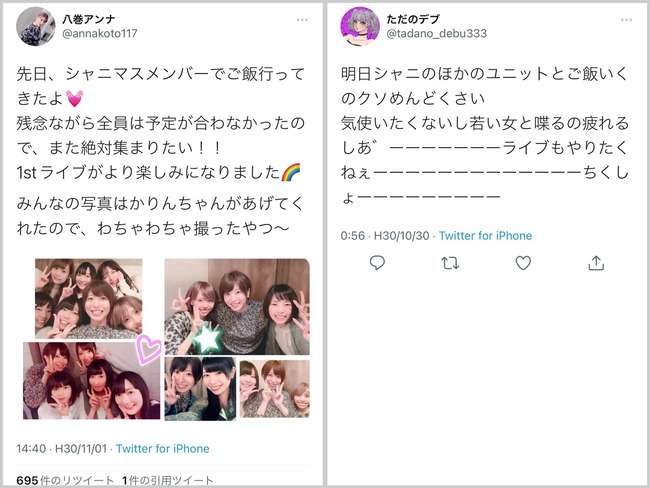This screenshot has width=650, height=488.
Task: View the 1 quote tweet count
Action: click(x=168, y=481)
